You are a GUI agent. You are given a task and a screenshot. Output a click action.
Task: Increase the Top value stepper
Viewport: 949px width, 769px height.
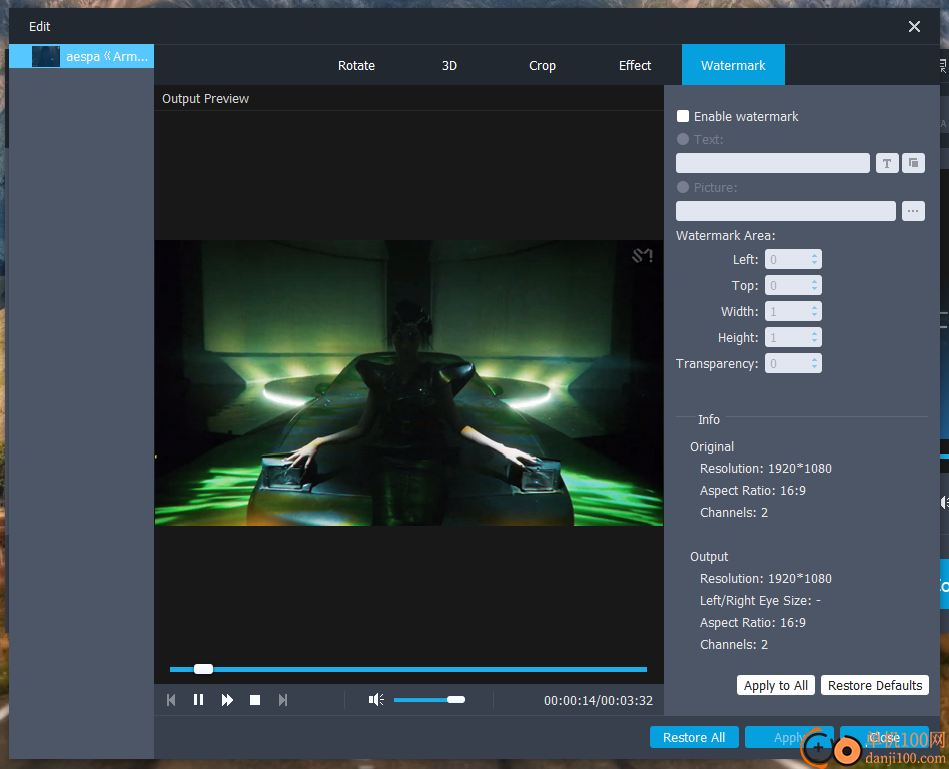(x=815, y=281)
